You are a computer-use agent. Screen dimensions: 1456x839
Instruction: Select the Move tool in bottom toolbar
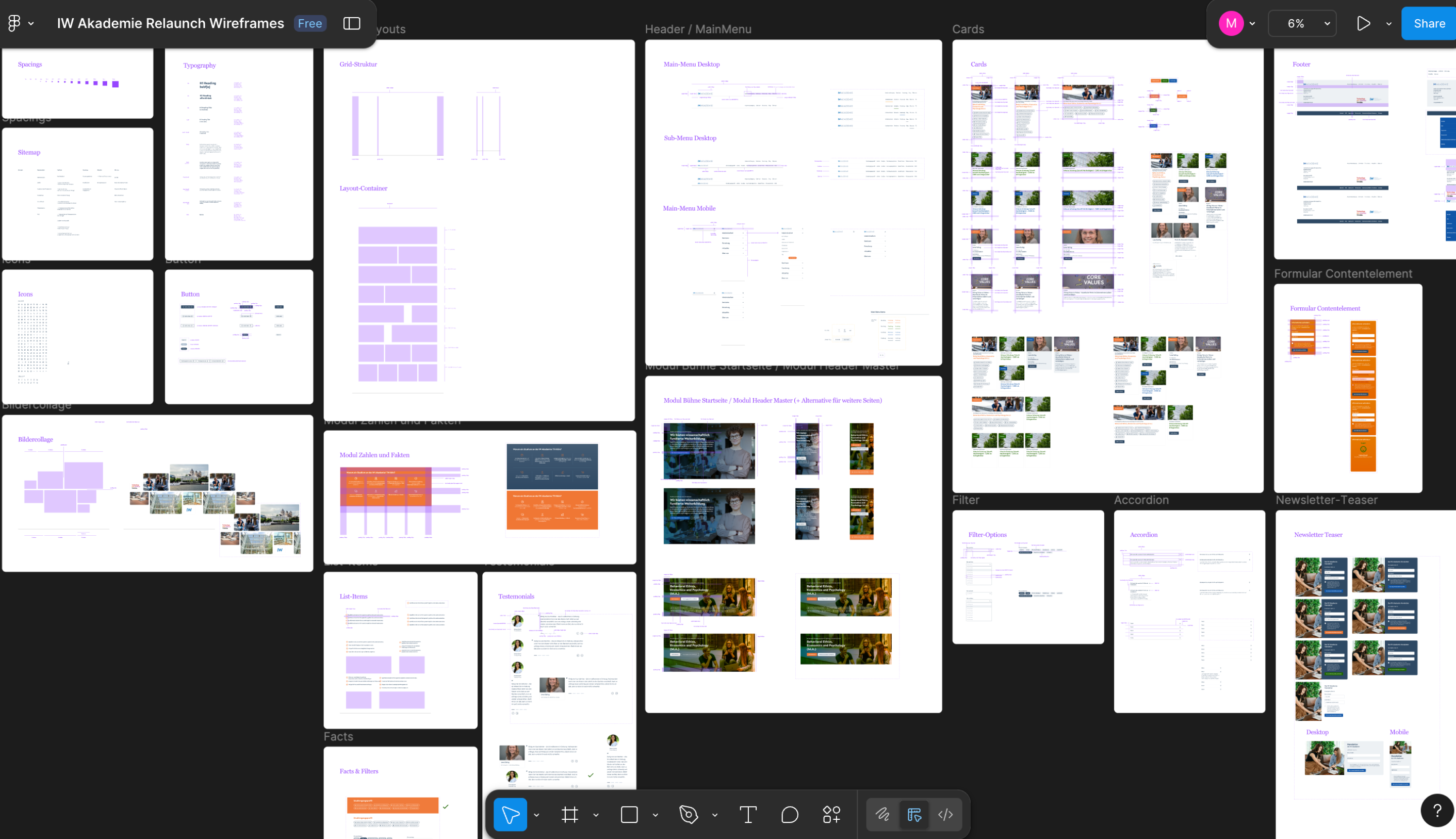510,814
